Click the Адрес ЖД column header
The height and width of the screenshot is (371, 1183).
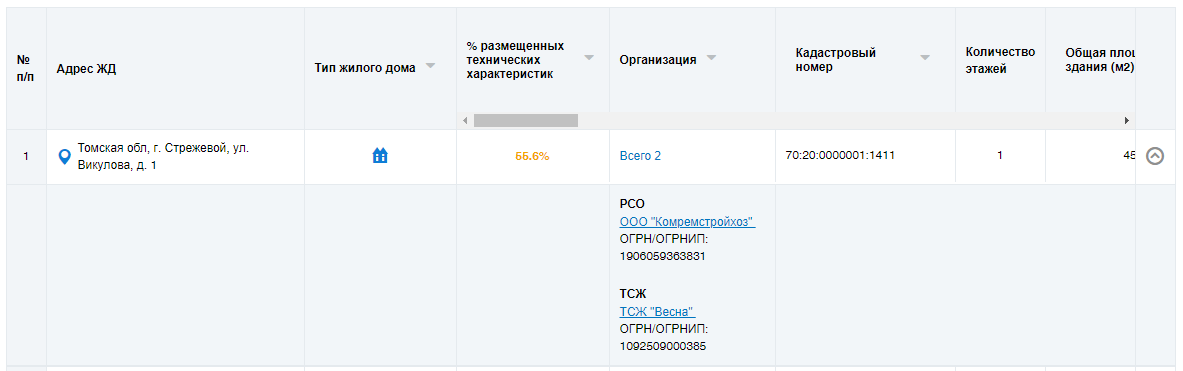pyautogui.click(x=86, y=69)
